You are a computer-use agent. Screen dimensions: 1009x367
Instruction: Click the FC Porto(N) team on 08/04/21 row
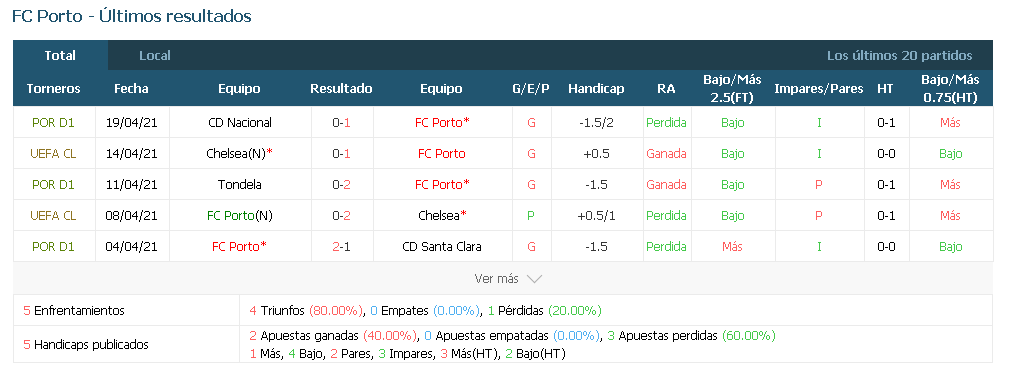pyautogui.click(x=240, y=215)
